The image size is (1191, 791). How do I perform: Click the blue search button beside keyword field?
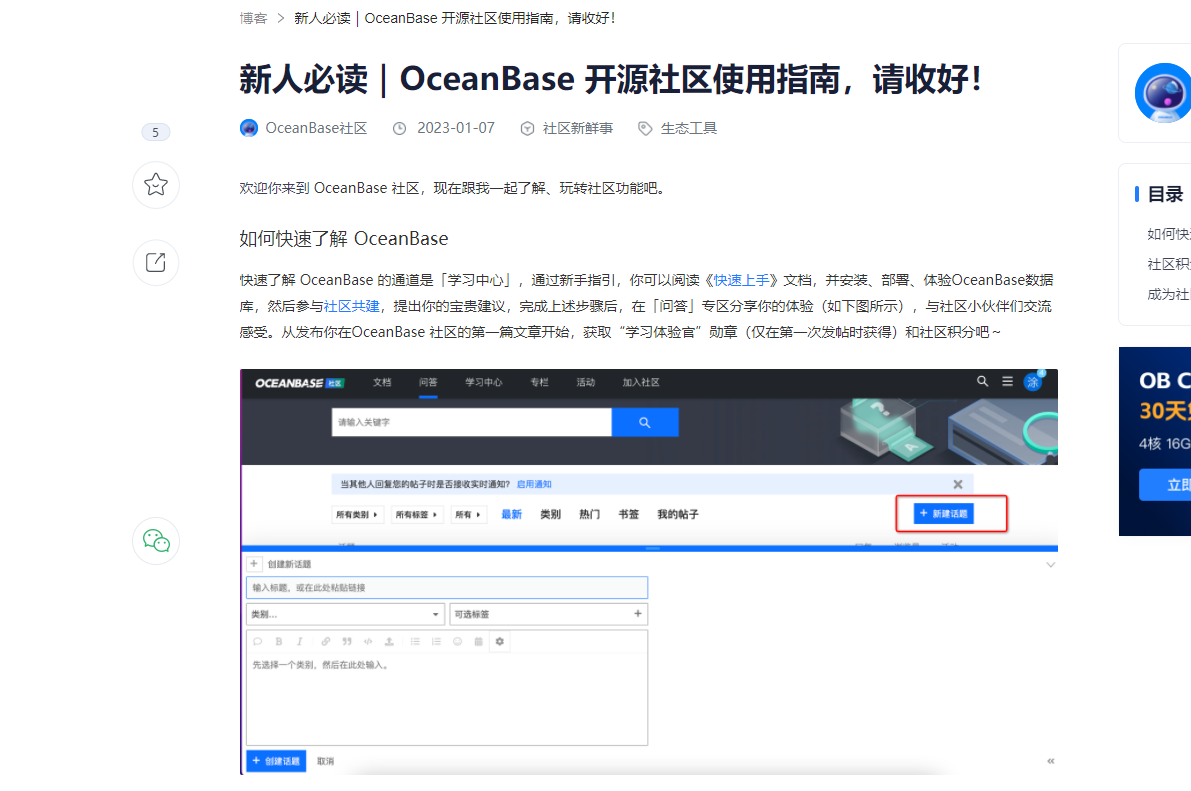click(x=645, y=422)
